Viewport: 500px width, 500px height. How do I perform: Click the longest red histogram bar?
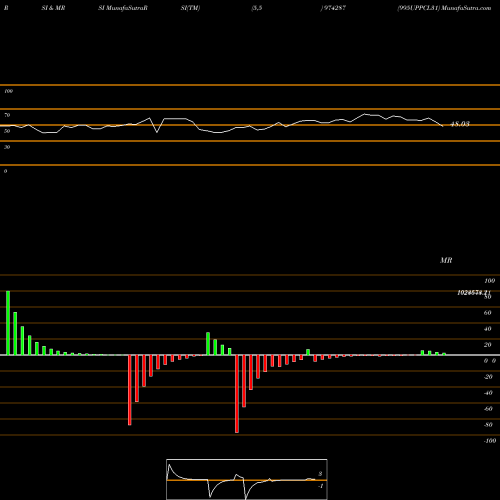[237, 394]
